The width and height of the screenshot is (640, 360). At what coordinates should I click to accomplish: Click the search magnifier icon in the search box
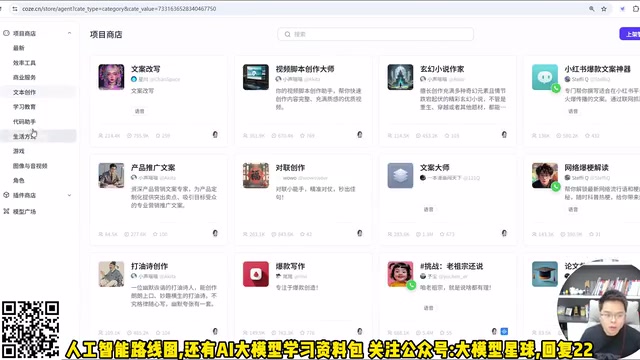pos(287,34)
